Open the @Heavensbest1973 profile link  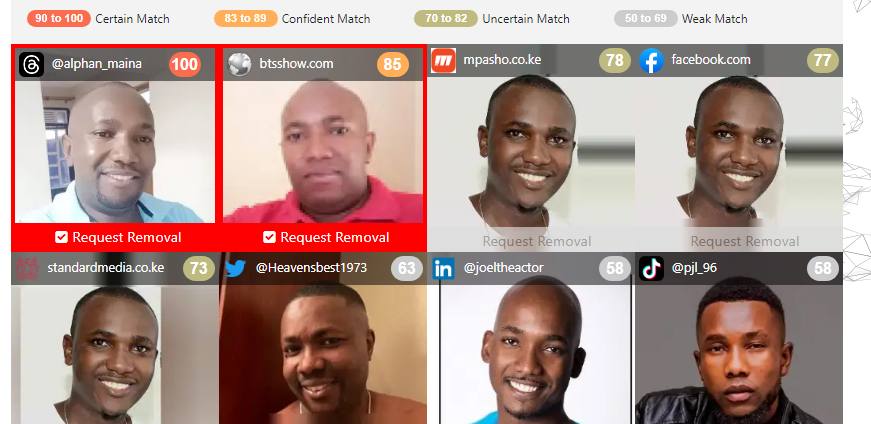(x=311, y=268)
